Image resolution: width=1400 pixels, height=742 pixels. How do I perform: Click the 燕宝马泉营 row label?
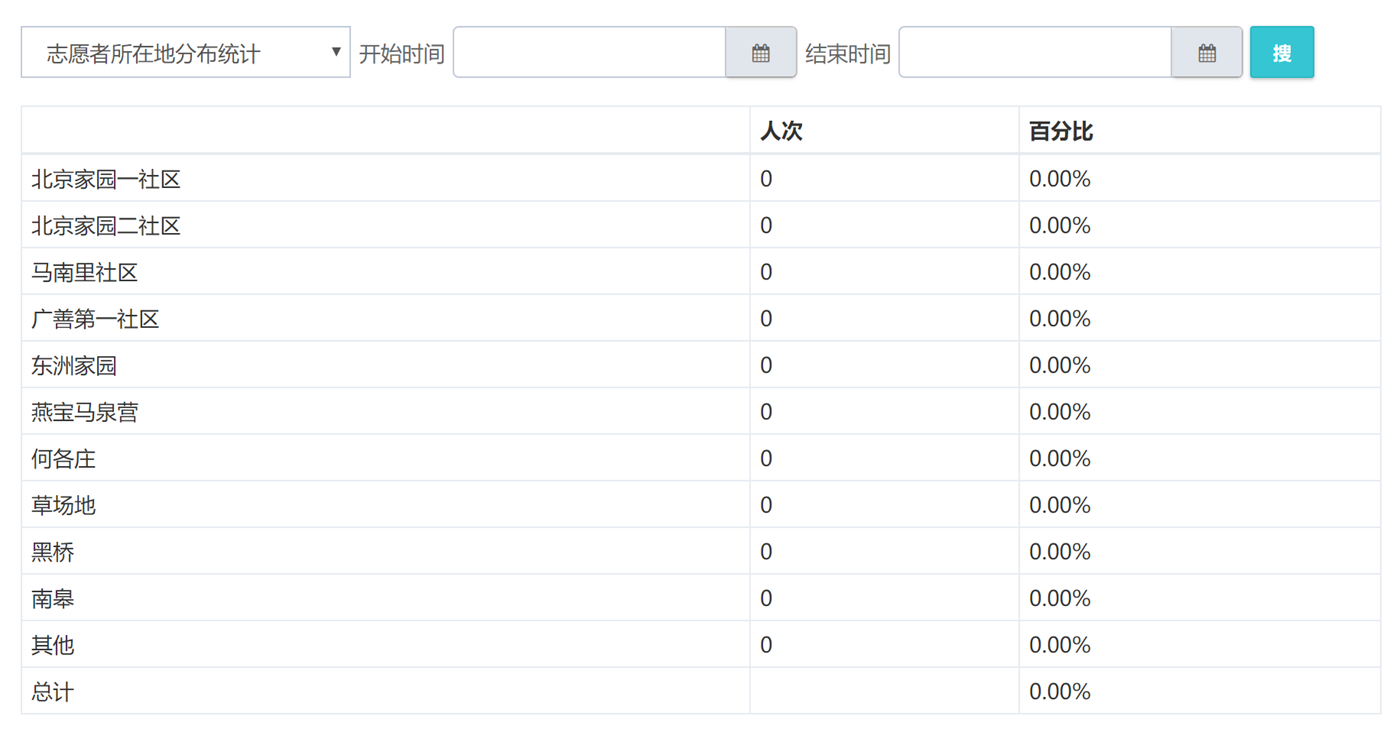point(85,413)
